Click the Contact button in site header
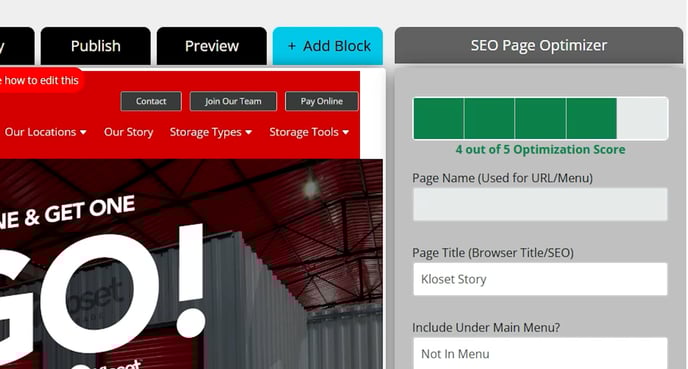 tap(151, 101)
